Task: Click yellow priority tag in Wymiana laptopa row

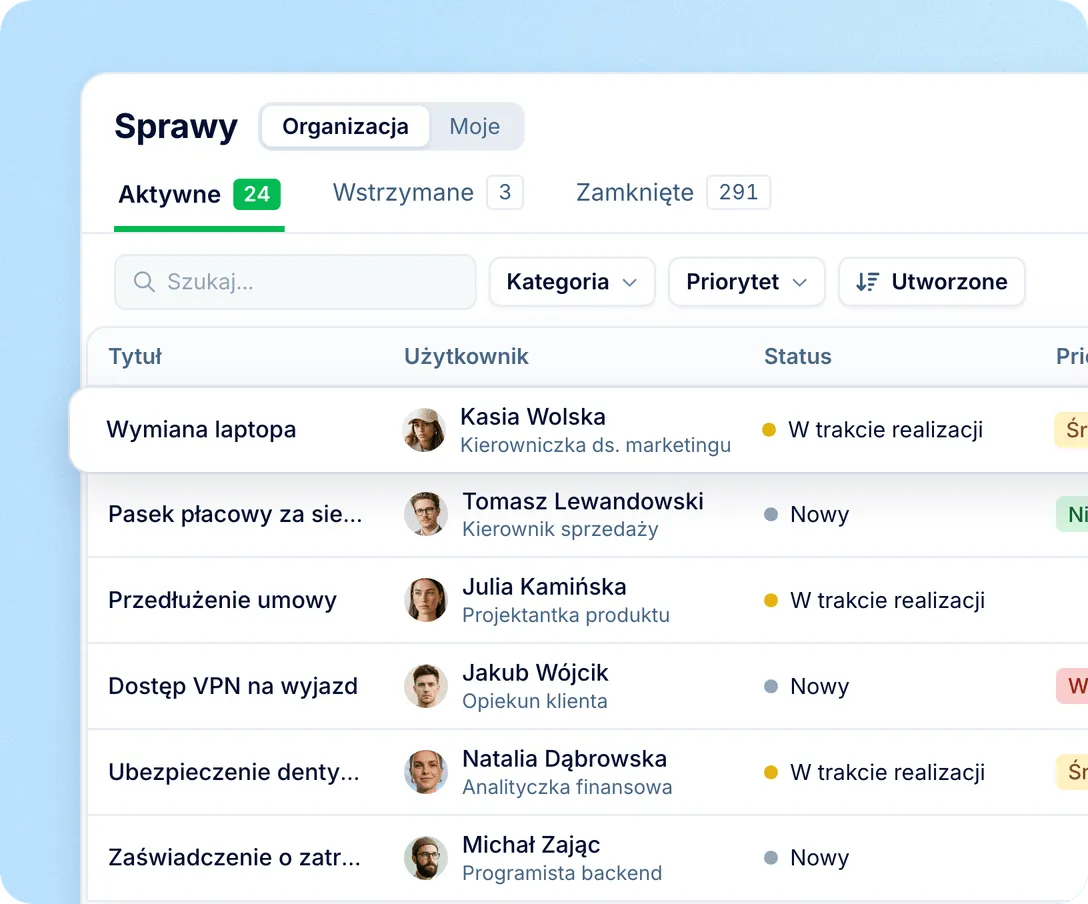Action: click(1071, 429)
